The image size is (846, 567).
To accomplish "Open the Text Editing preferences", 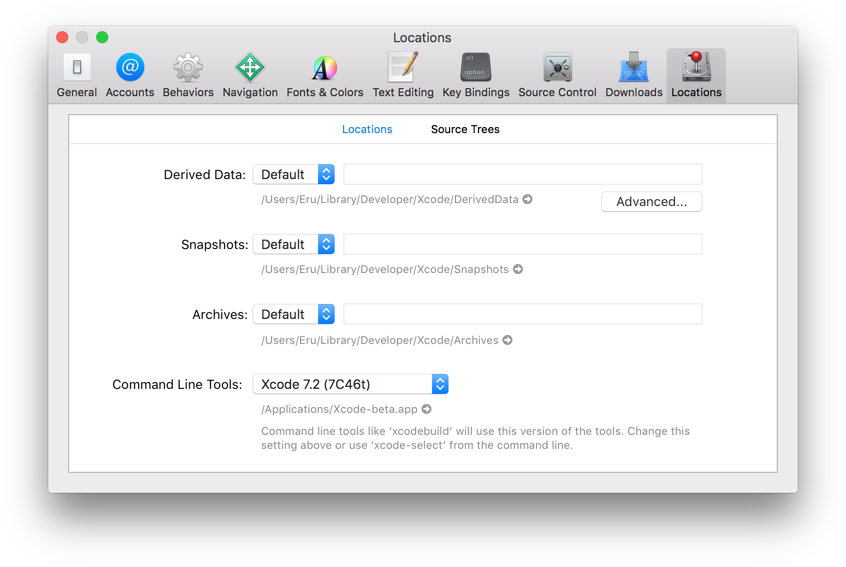I will (x=403, y=76).
